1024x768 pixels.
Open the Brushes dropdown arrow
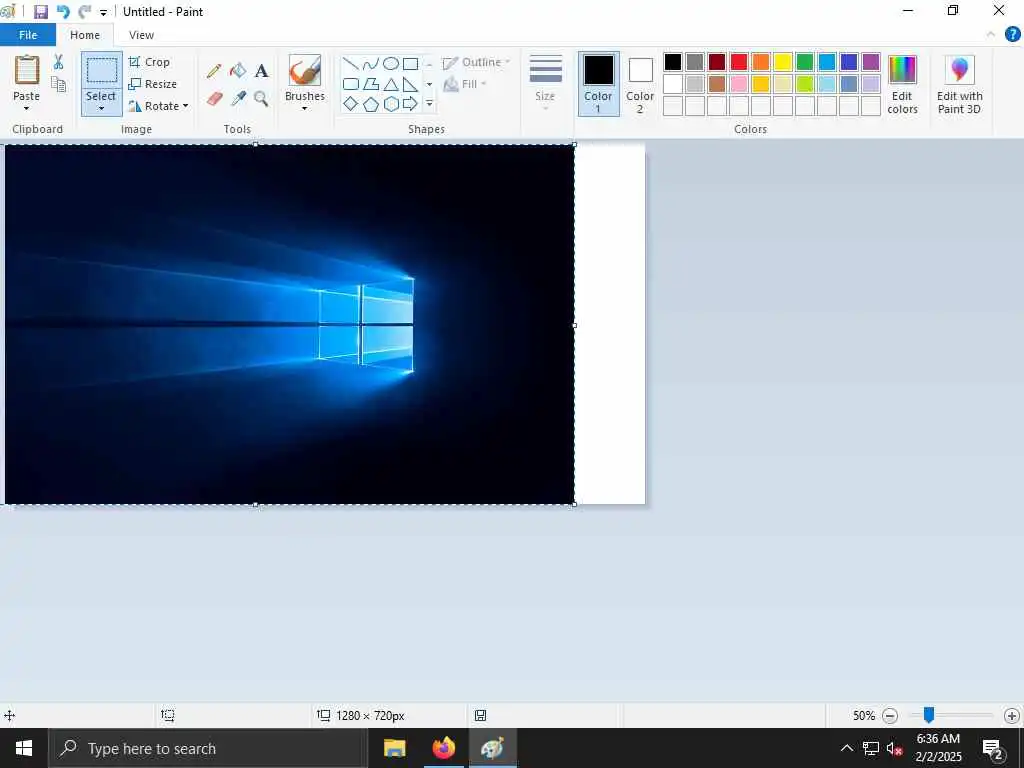coord(305,108)
